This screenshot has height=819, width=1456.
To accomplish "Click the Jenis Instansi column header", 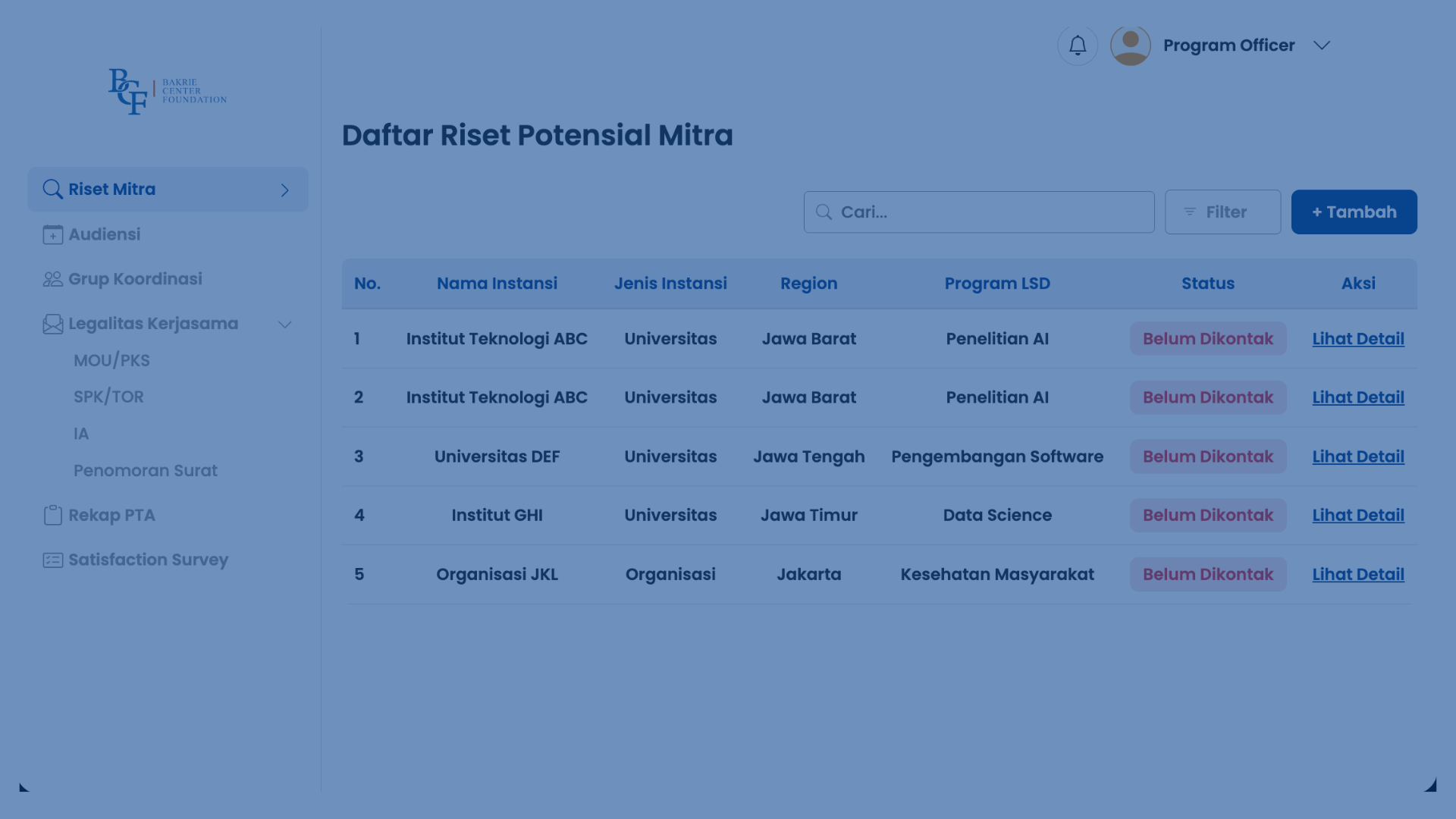I will click(x=670, y=283).
